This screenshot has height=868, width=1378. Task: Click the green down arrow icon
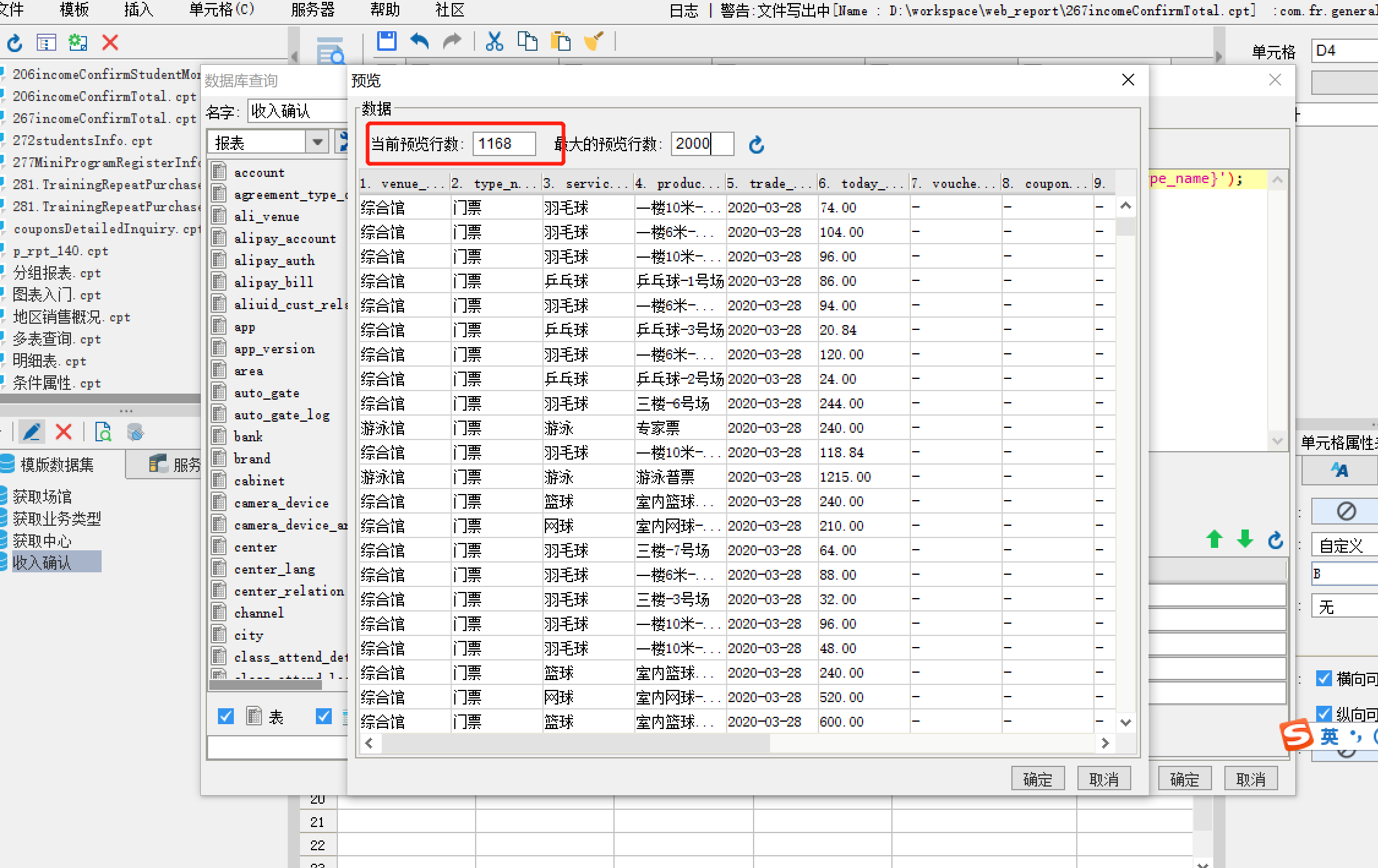pos(1245,539)
